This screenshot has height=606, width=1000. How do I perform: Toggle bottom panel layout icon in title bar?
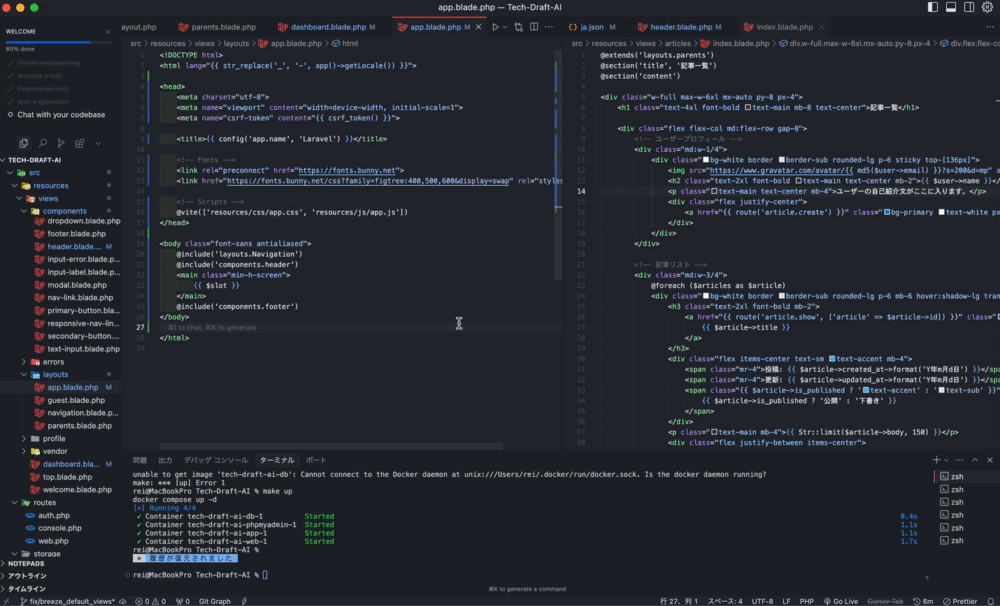[951, 7]
